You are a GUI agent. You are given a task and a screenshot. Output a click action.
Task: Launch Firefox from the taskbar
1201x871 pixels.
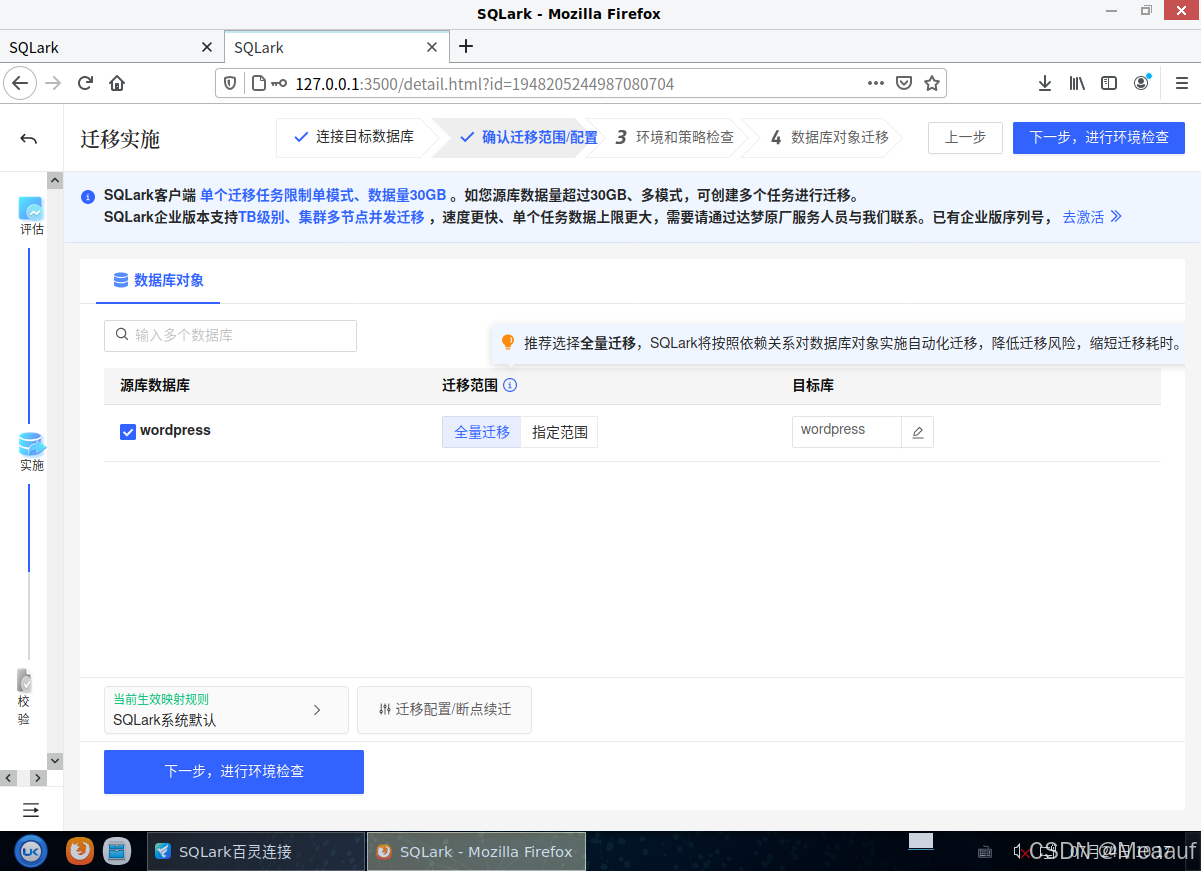[x=80, y=851]
